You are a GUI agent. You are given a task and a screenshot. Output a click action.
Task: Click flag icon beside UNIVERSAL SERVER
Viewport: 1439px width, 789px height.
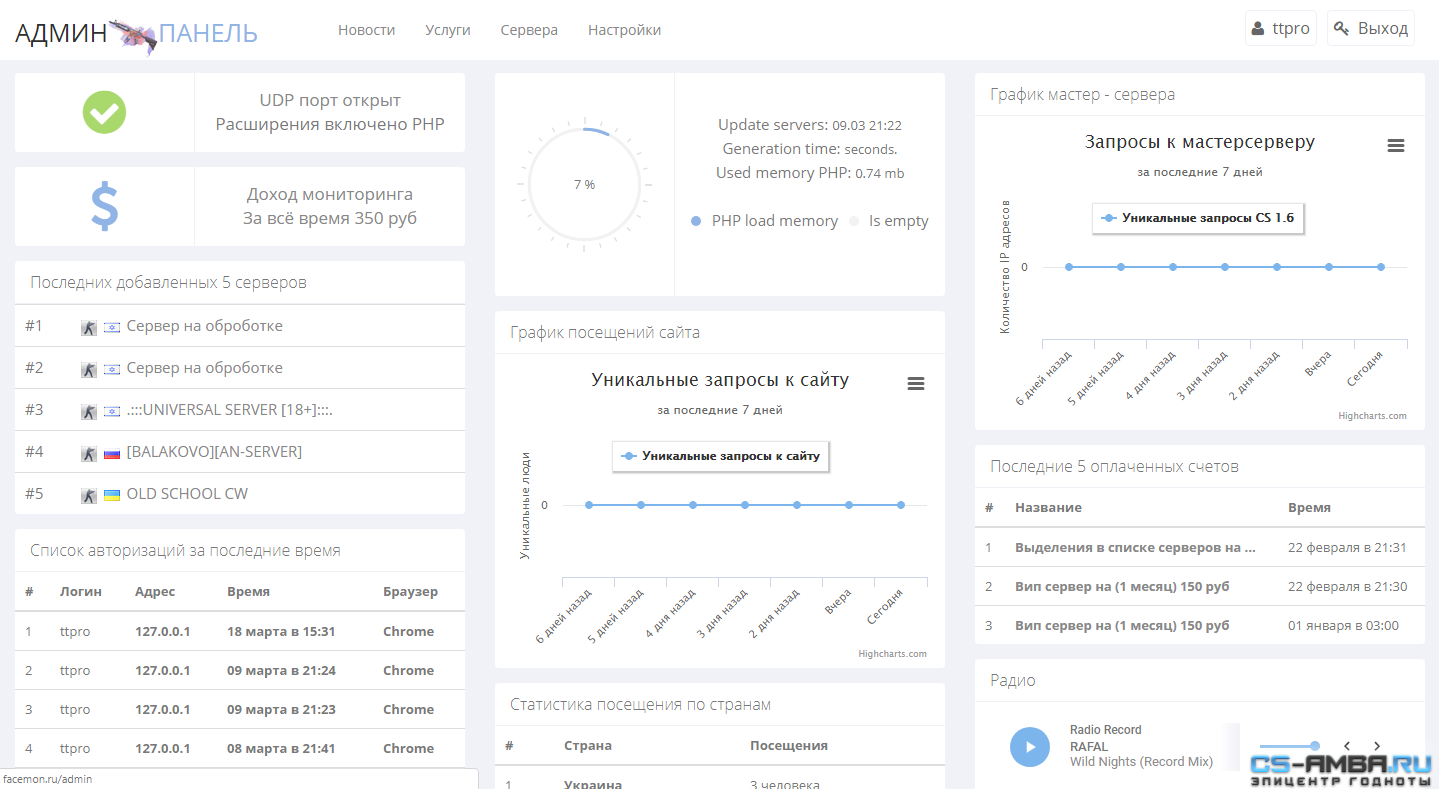click(x=111, y=410)
